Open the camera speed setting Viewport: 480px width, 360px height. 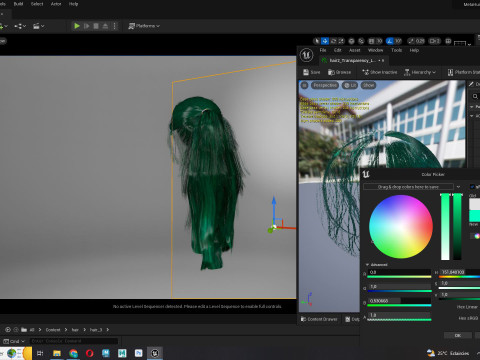tap(434, 41)
